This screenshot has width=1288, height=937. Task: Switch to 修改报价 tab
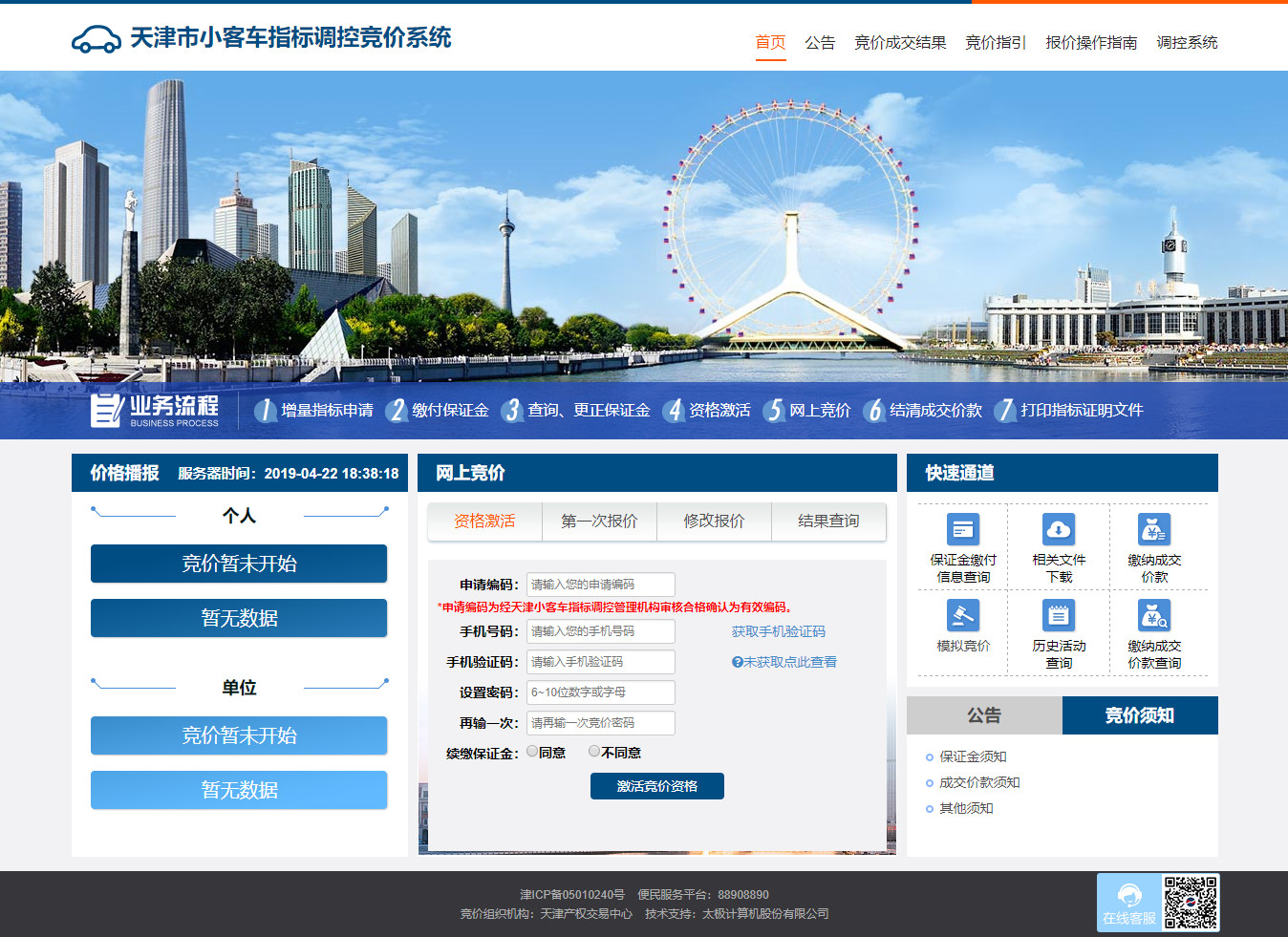pos(714,522)
